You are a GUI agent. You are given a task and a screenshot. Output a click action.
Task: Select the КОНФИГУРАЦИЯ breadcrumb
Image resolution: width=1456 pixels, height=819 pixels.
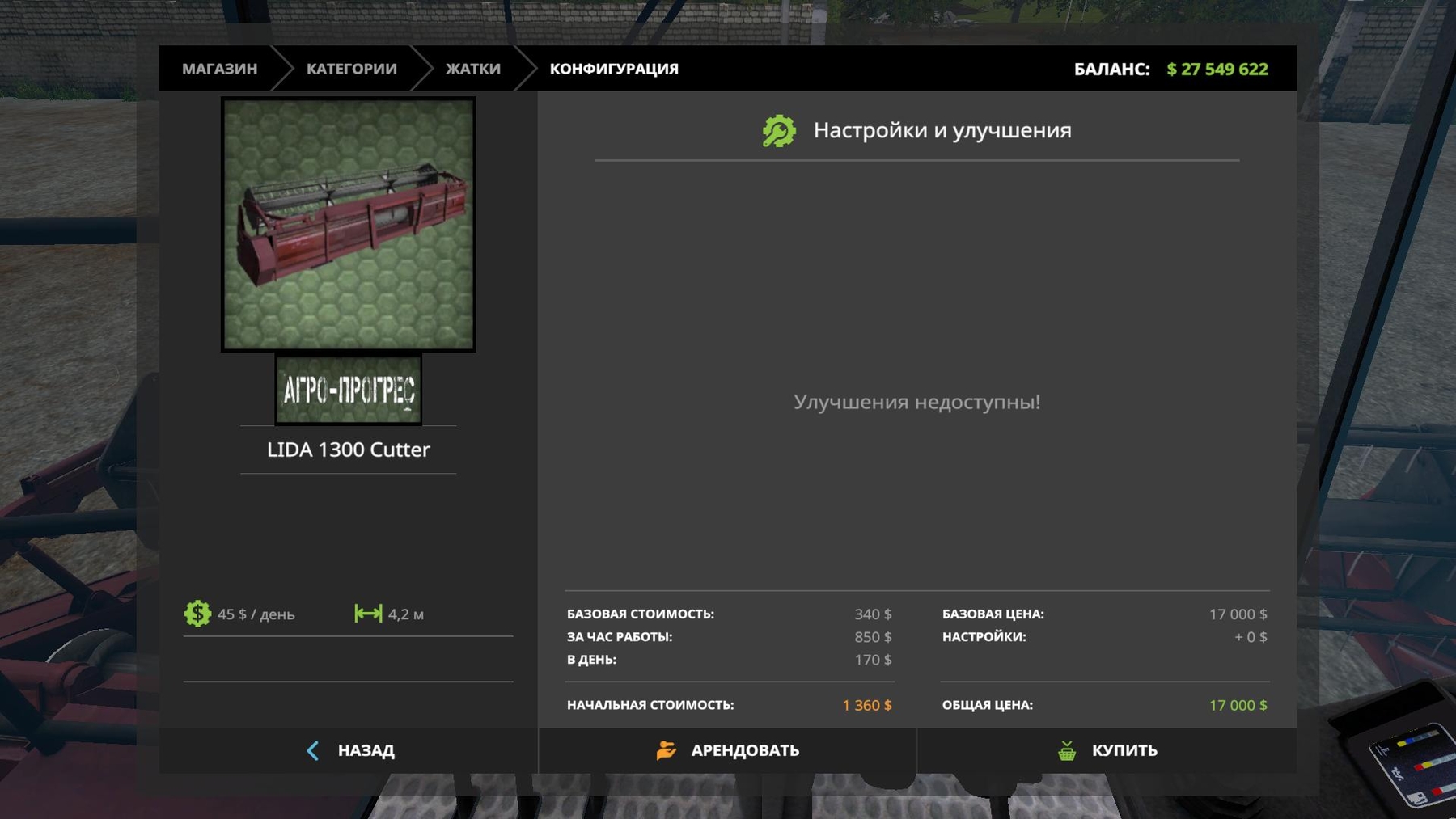[614, 69]
